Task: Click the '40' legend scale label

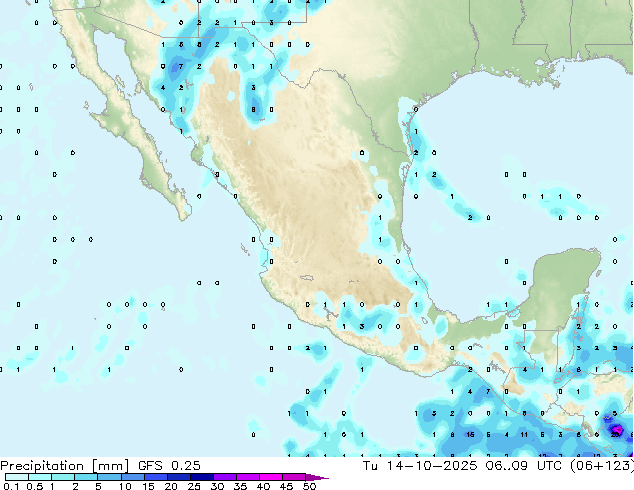Action: [x=263, y=486]
